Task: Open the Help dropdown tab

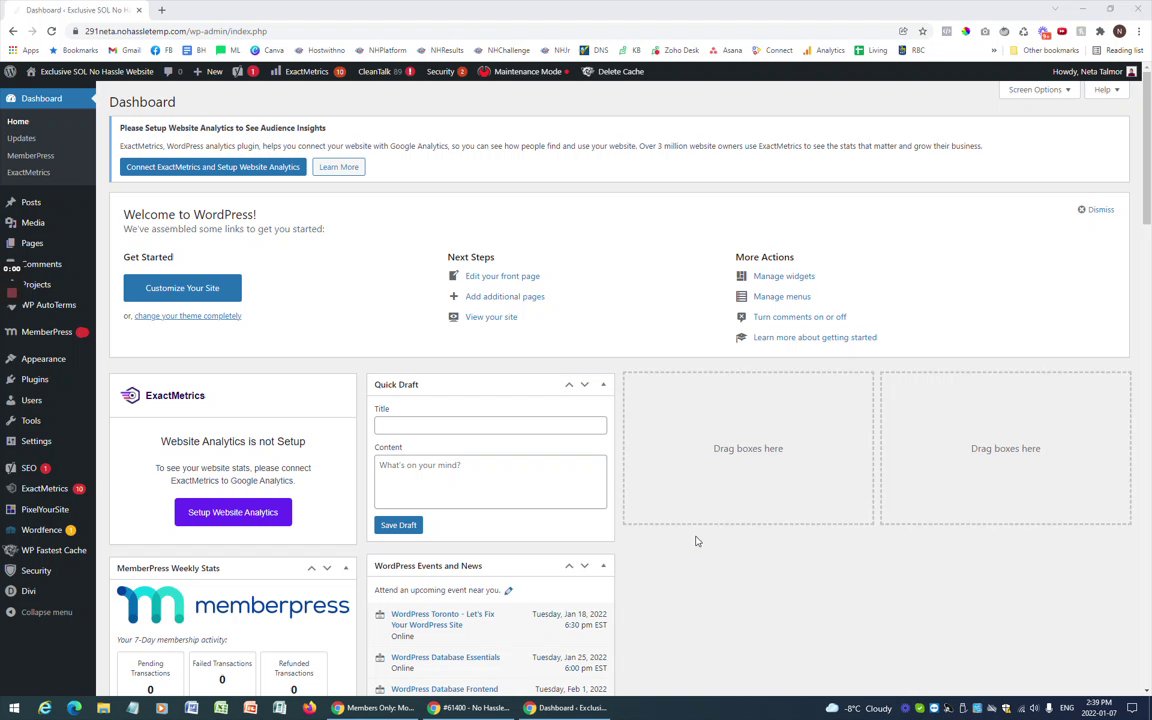Action: (1106, 90)
